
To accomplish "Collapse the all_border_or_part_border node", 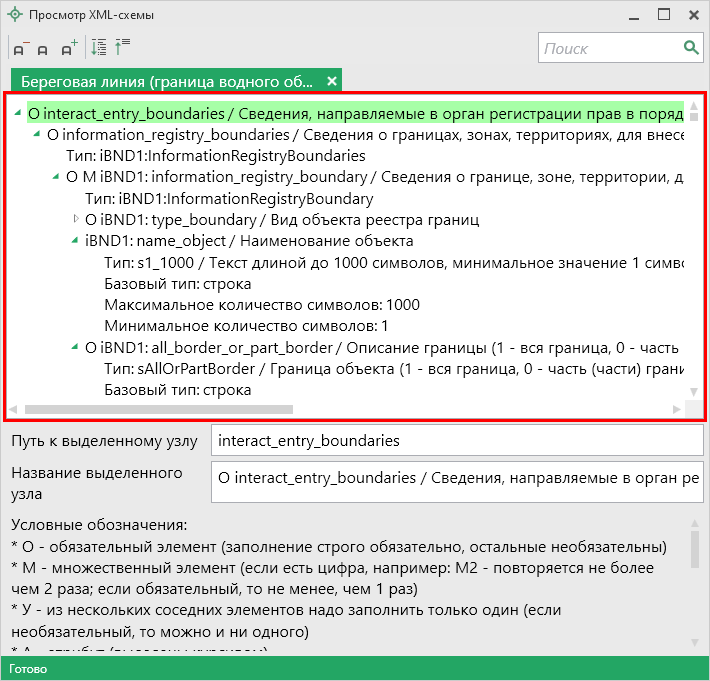I will [76, 348].
